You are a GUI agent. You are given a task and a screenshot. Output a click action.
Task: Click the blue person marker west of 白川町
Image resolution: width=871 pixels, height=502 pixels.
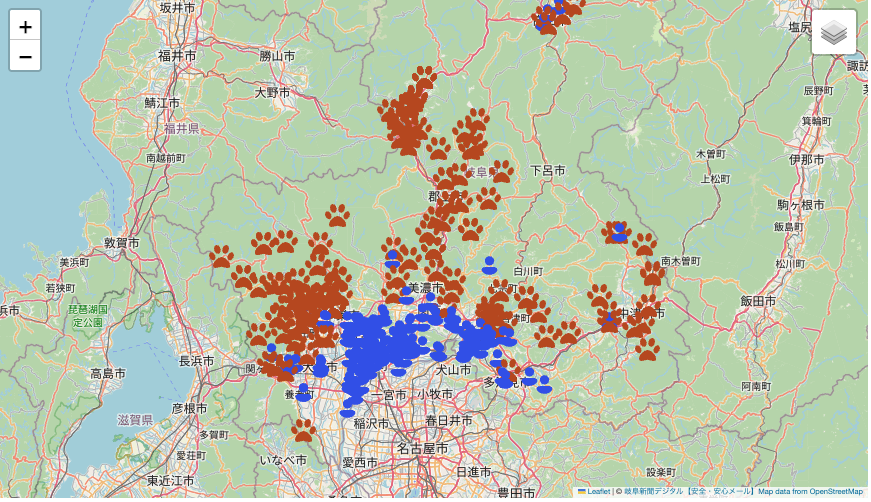(489, 265)
